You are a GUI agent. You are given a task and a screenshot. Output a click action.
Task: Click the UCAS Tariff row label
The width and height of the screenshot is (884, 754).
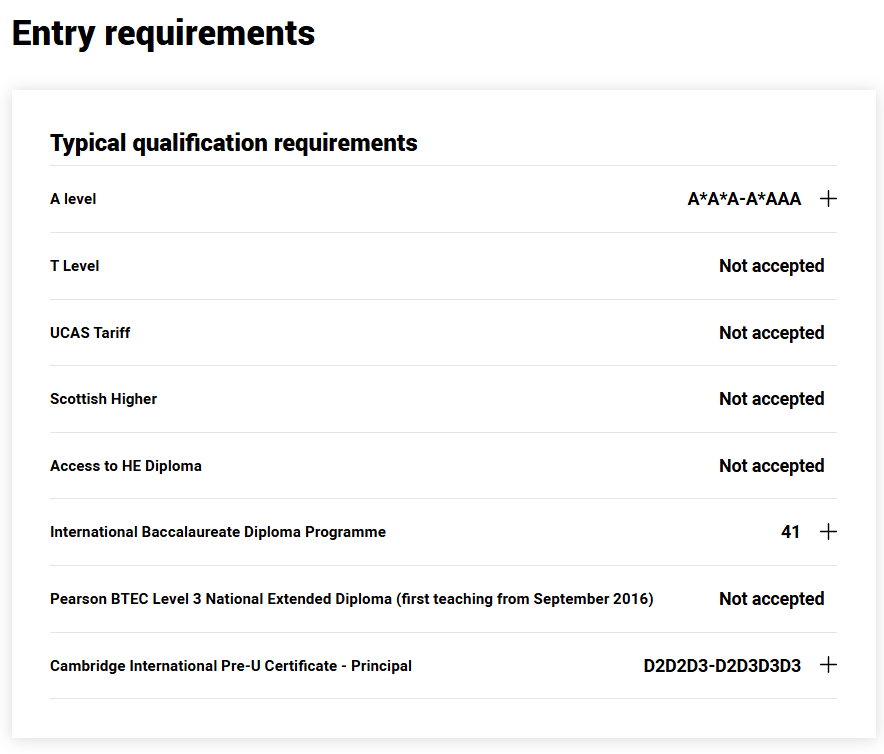pos(90,333)
